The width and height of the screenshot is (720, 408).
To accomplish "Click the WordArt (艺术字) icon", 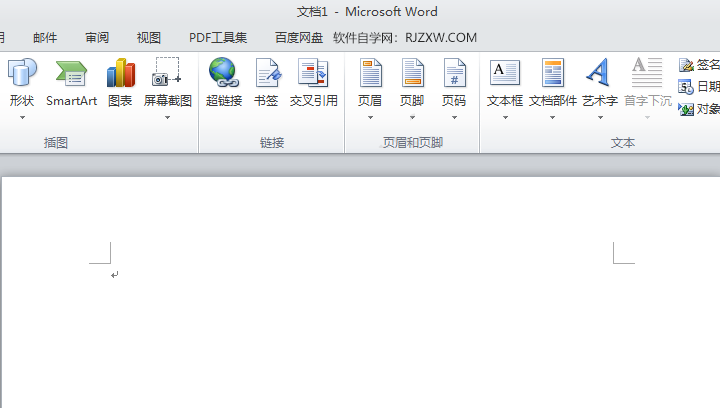I will 599,72.
